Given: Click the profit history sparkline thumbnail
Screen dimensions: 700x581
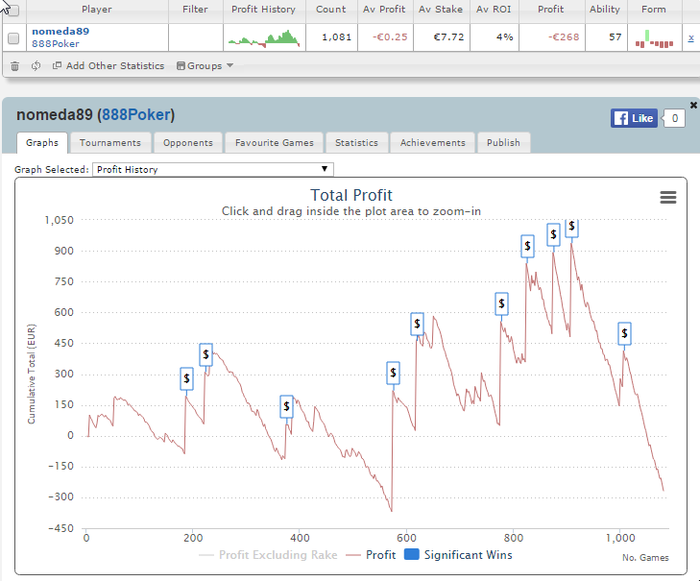Looking at the screenshot, I should (264, 38).
